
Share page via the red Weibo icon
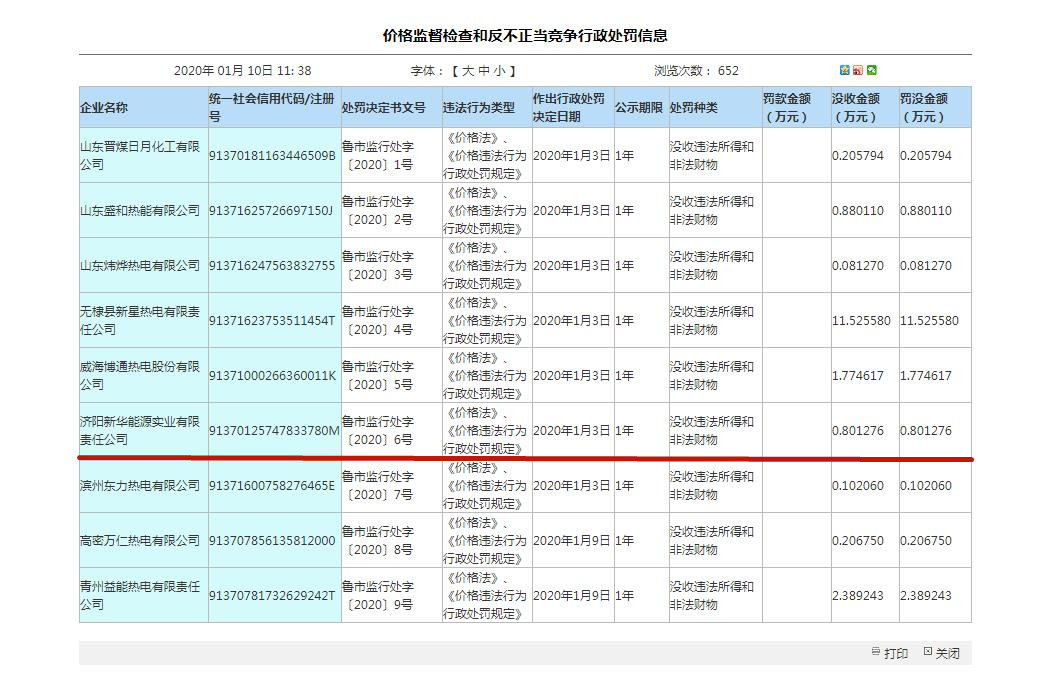click(x=858, y=70)
